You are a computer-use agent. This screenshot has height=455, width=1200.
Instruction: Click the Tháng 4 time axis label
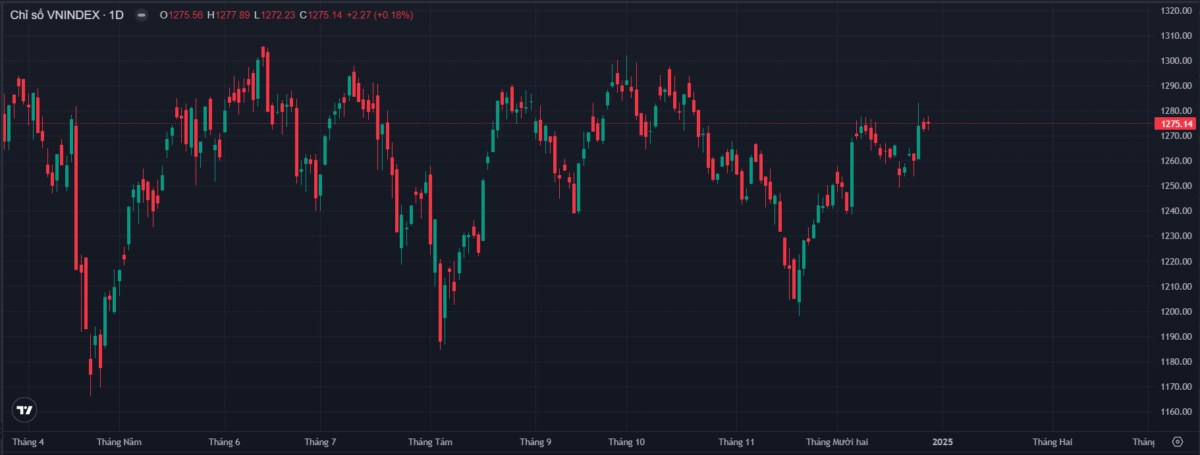[27, 441]
